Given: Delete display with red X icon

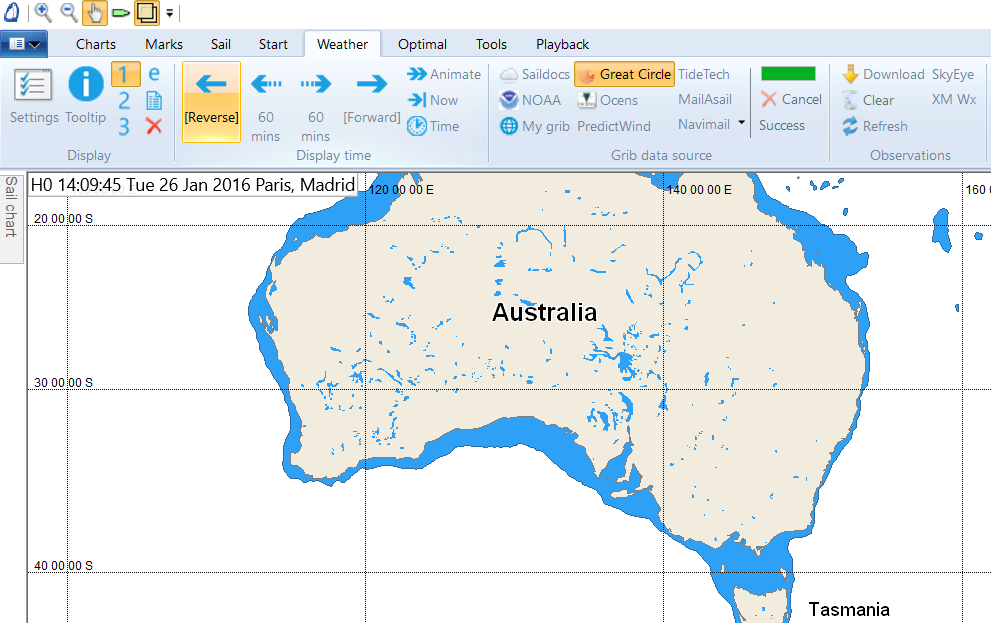Looking at the screenshot, I should tap(154, 126).
